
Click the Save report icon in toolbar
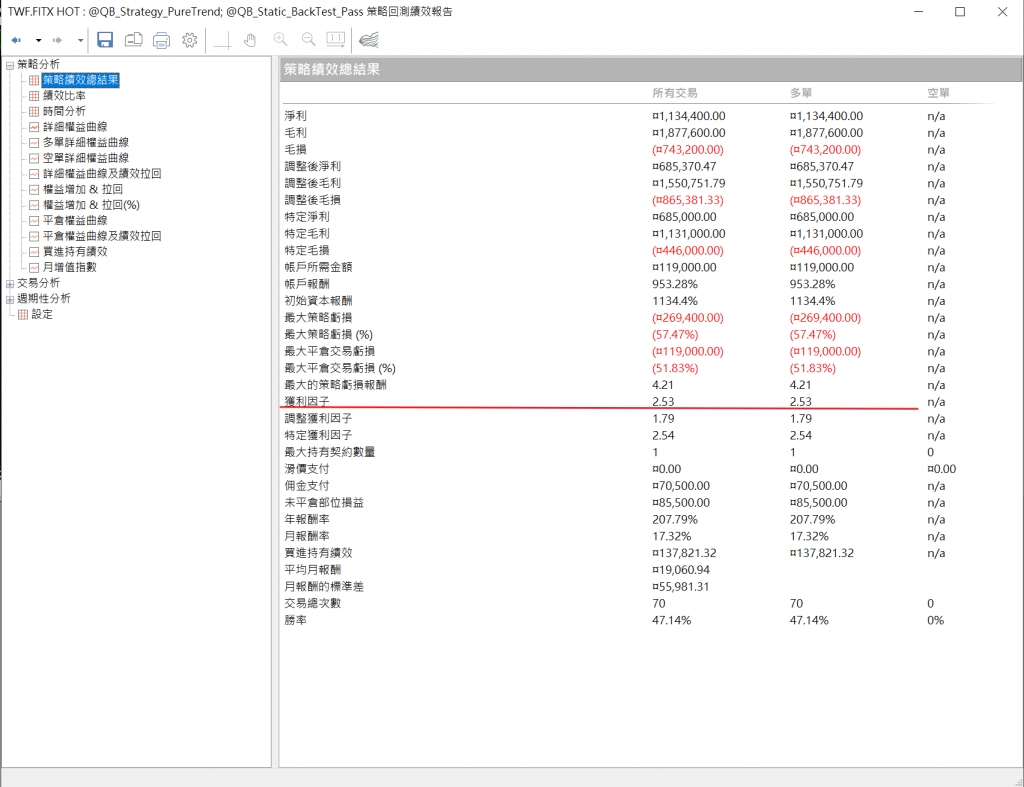pyautogui.click(x=105, y=40)
